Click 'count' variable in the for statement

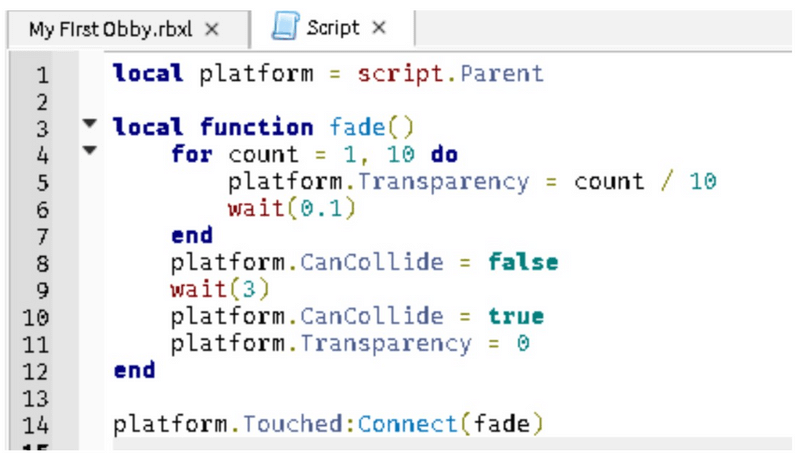tap(263, 155)
